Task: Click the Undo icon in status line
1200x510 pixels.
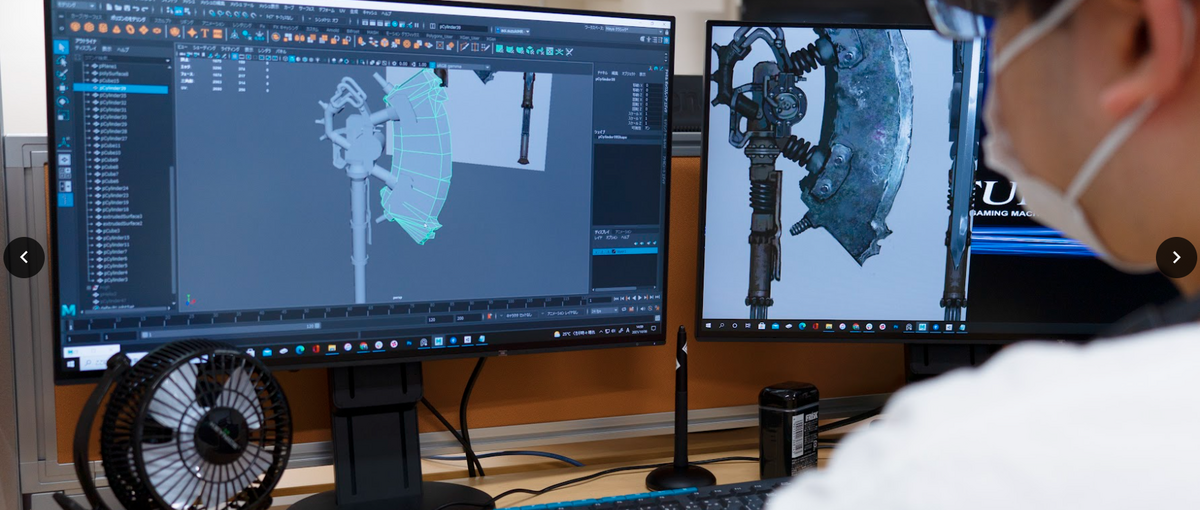Action: pyautogui.click(x=136, y=9)
